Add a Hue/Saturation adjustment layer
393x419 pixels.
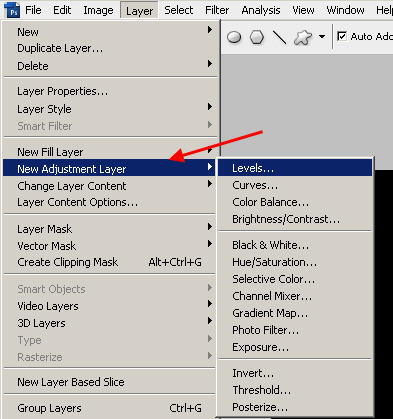pos(295,262)
